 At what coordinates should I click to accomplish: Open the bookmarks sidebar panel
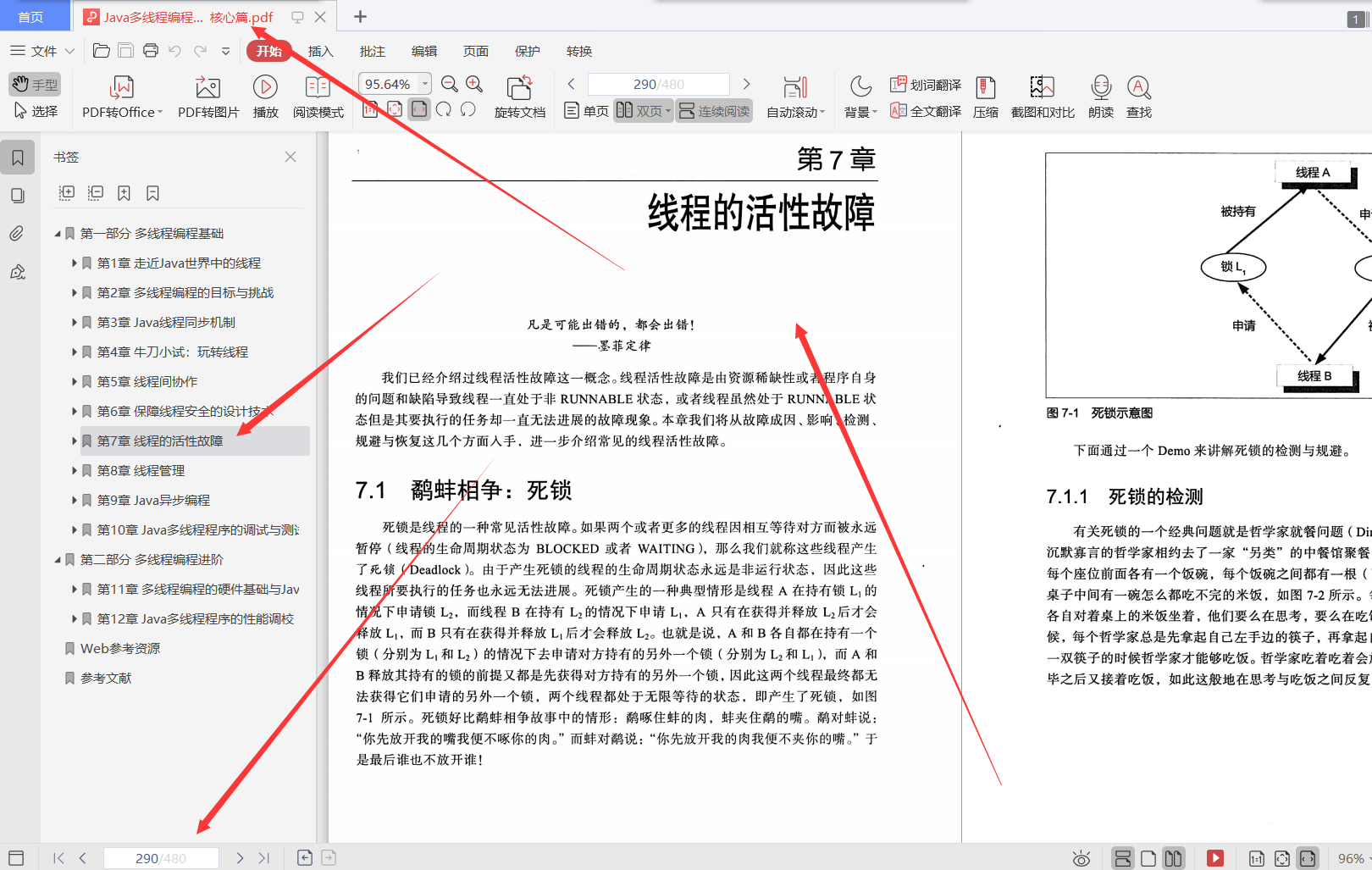click(18, 158)
